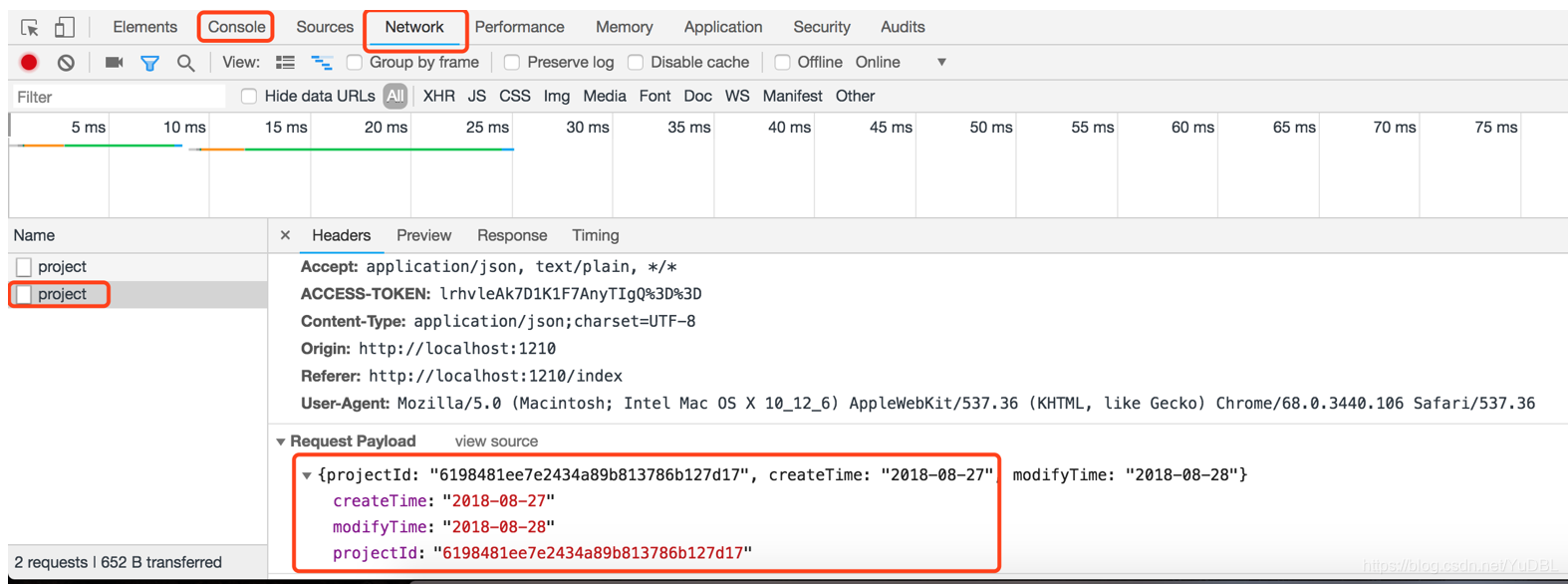Image resolution: width=1568 pixels, height=584 pixels.
Task: Stop recording with the red record button
Action: (x=29, y=62)
